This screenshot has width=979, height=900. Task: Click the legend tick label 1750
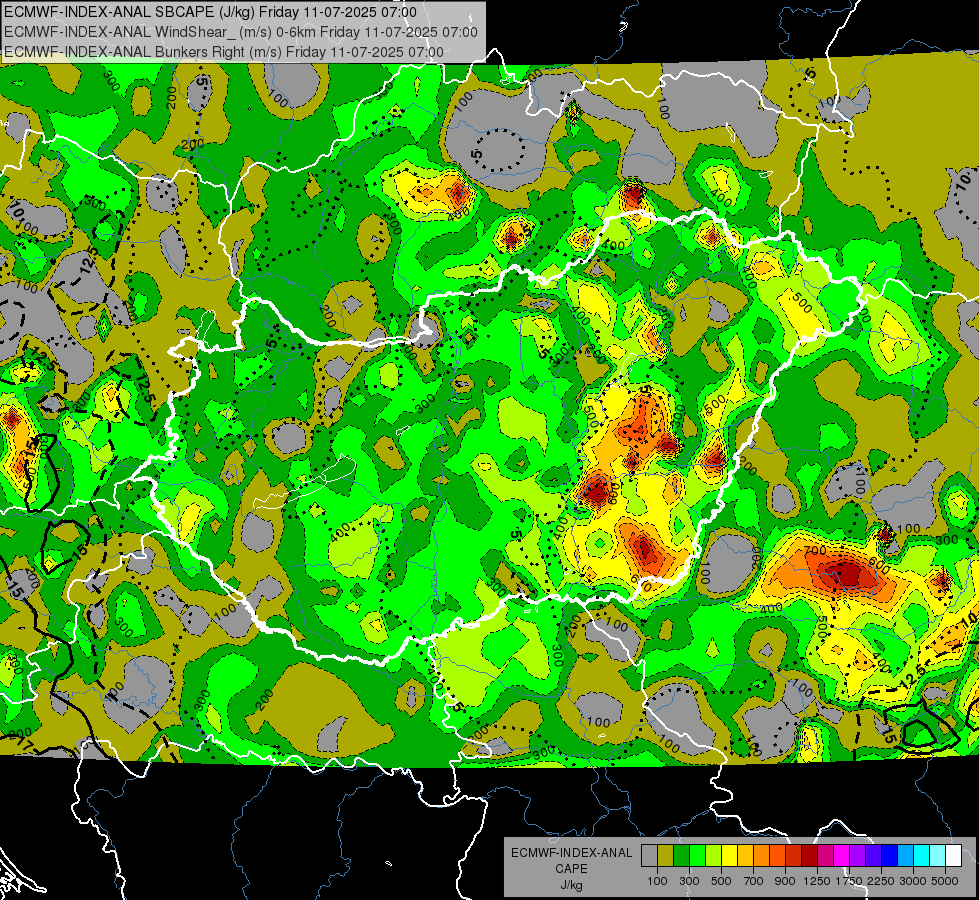coord(849,881)
